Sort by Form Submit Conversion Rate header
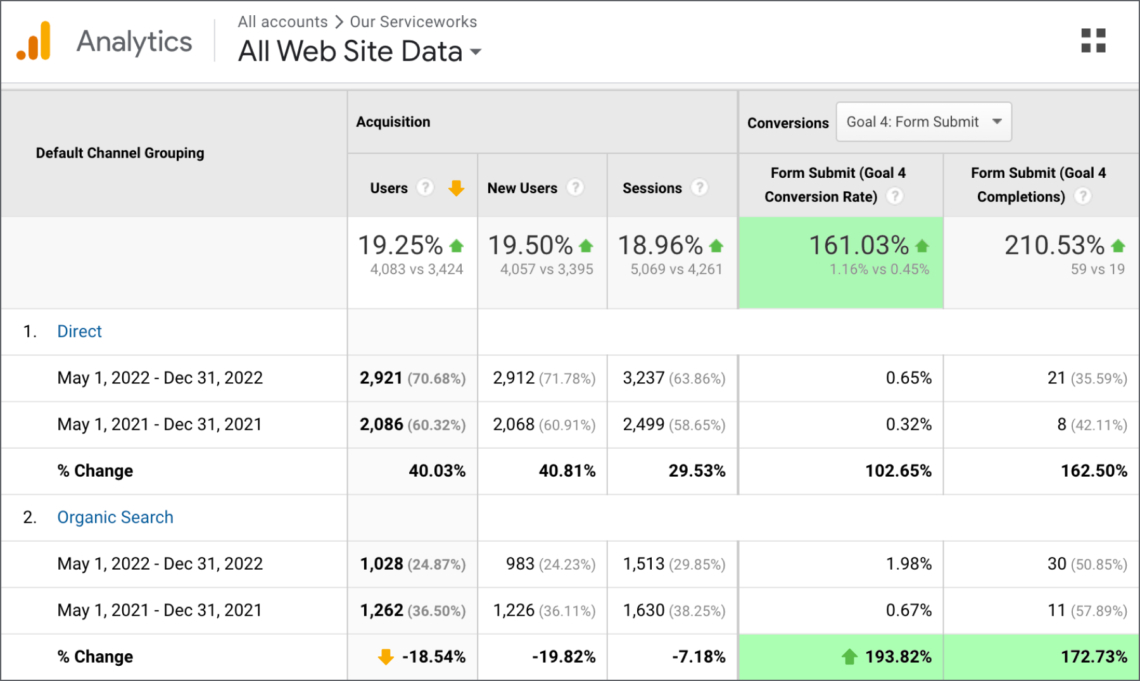This screenshot has width=1140, height=681. point(824,185)
